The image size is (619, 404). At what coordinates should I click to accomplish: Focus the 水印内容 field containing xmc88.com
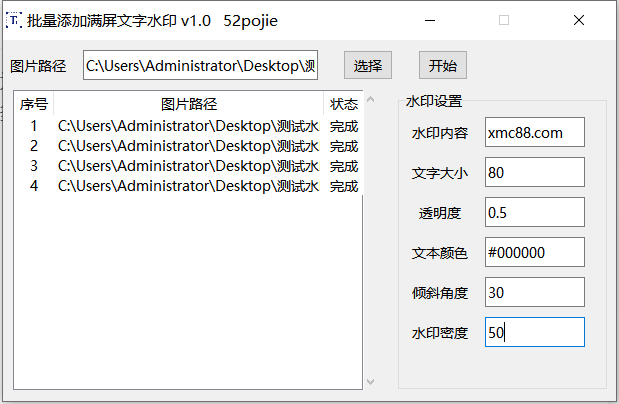(x=534, y=133)
